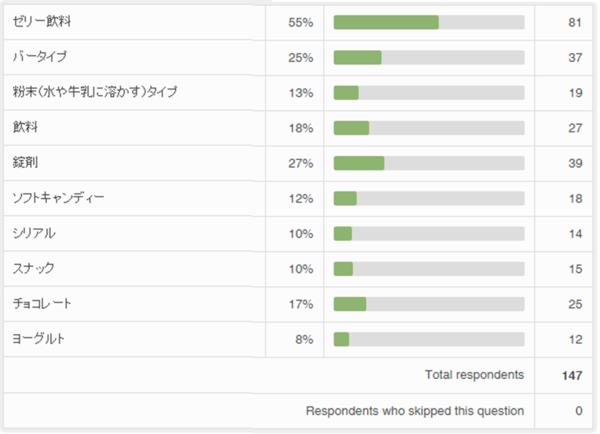
Task: Click the 55% percentage value
Action: pyautogui.click(x=301, y=22)
